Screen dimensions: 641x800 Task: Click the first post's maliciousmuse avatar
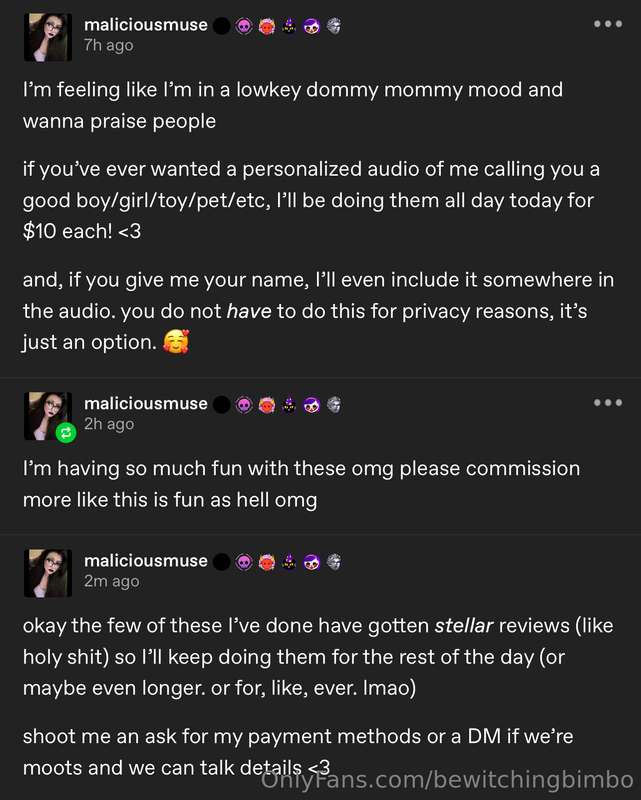tap(47, 37)
